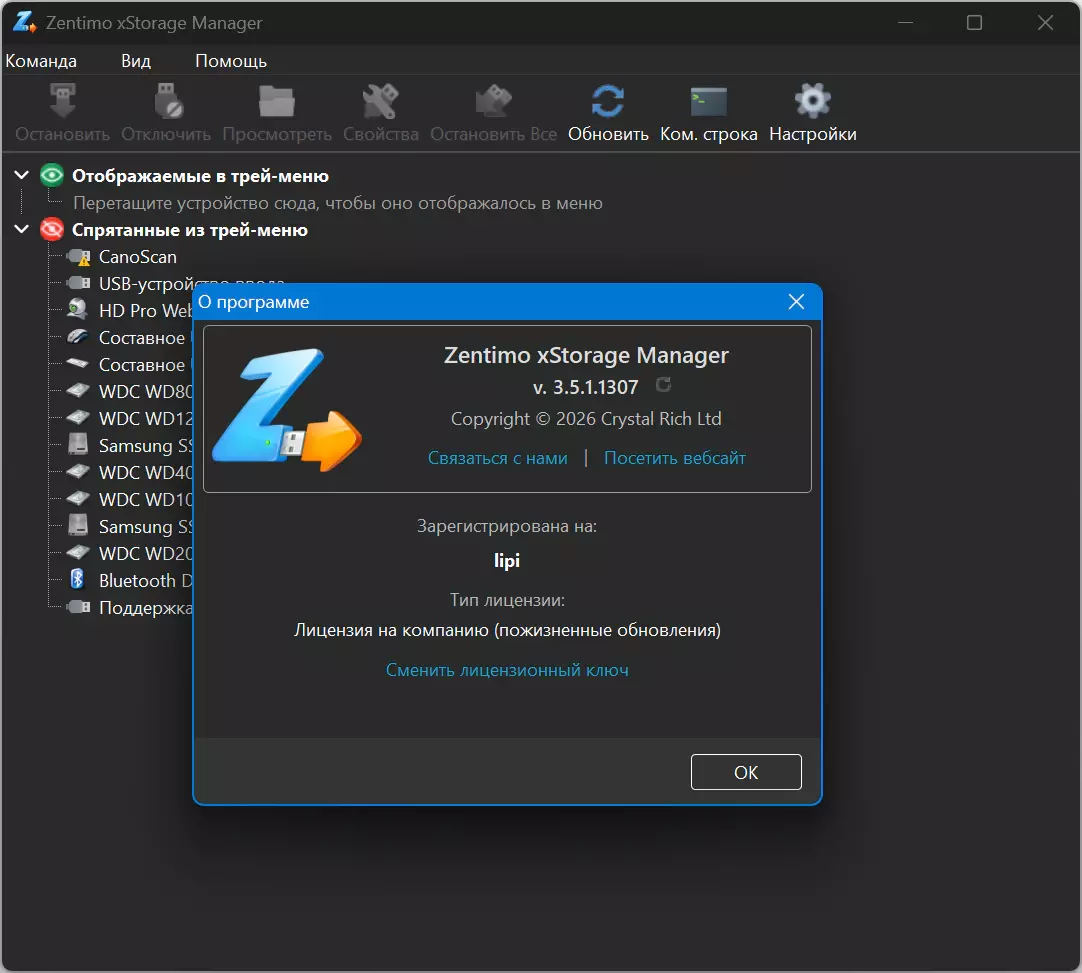
Task: Click the Bluetooth icon in the device tree
Action: click(78, 580)
